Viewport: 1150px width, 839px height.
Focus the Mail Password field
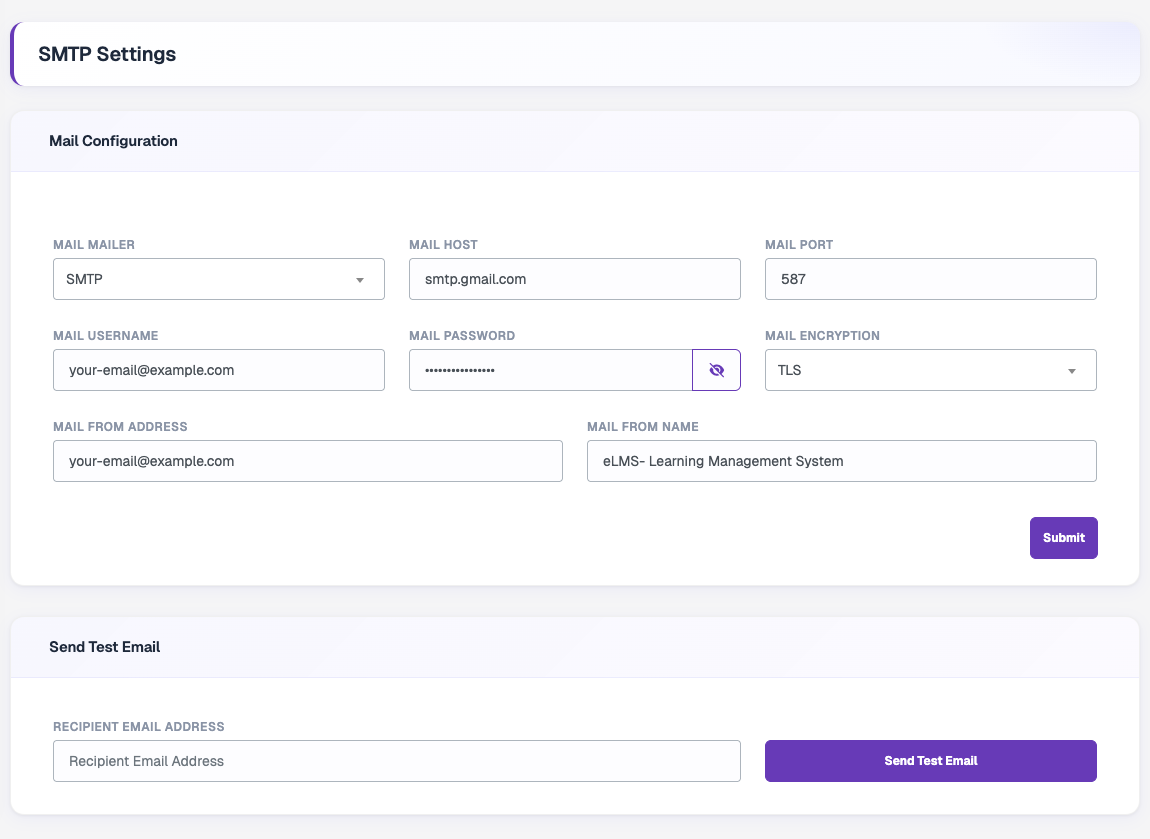click(x=551, y=370)
